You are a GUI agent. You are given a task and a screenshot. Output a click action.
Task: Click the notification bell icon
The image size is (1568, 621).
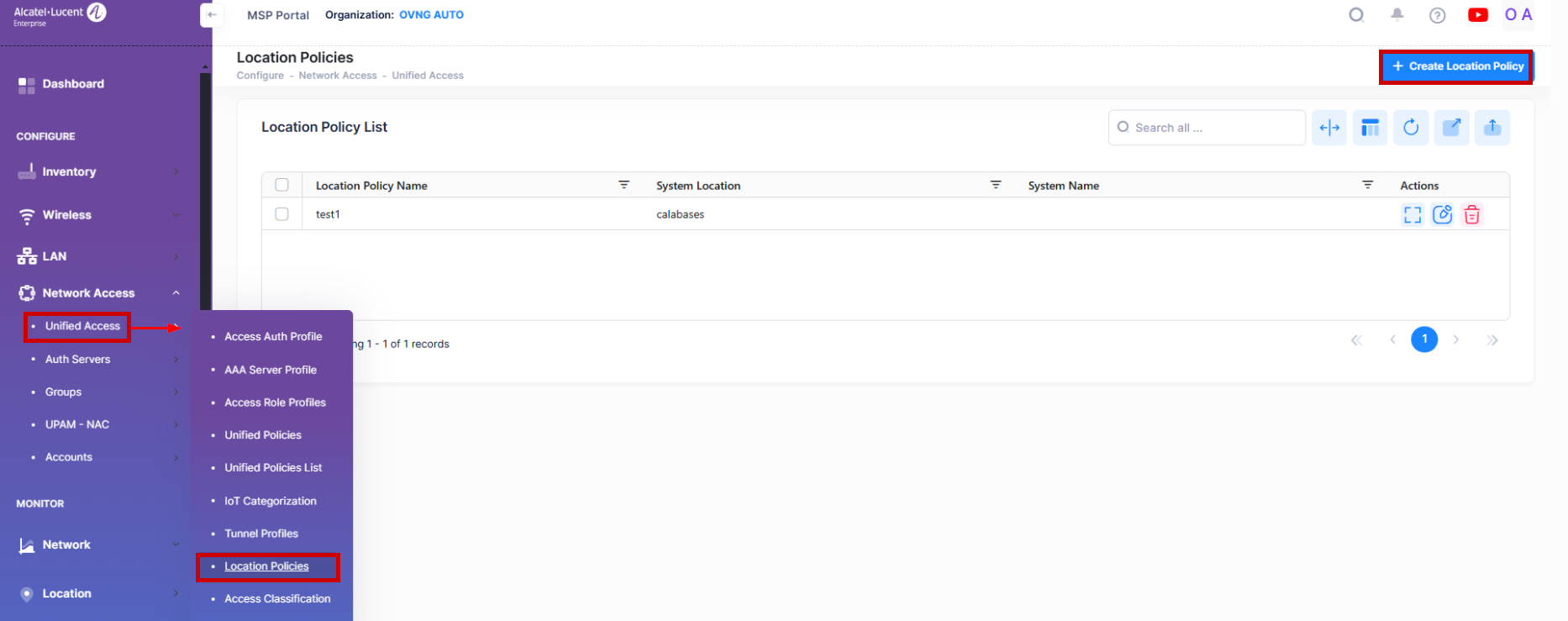tap(1397, 15)
